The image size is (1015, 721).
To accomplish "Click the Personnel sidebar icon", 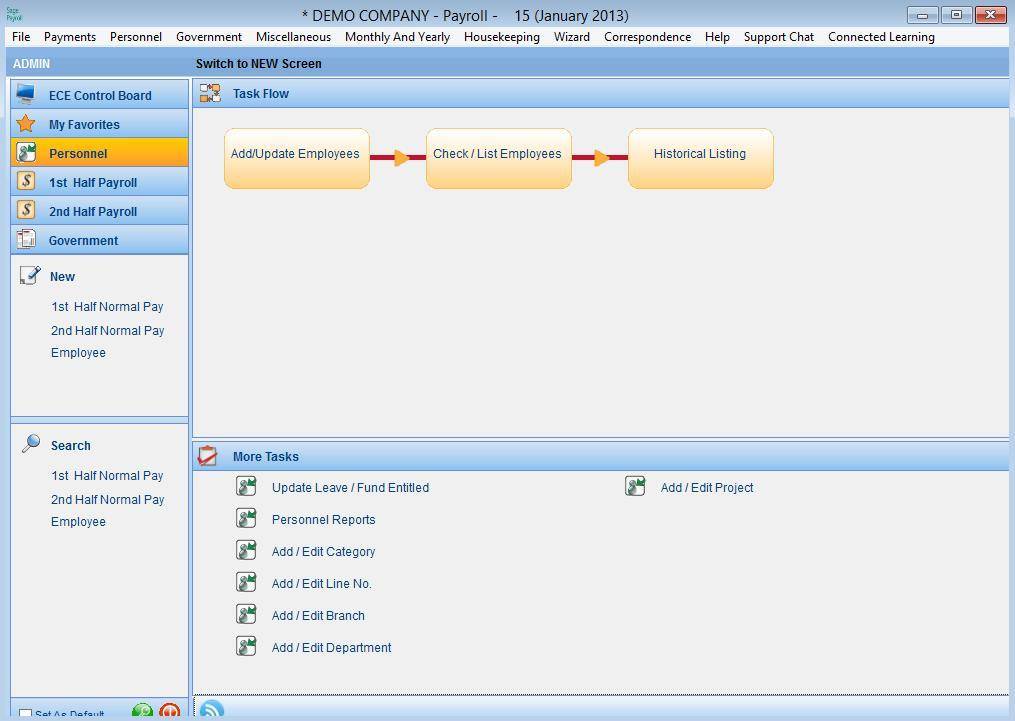I will tap(28, 153).
